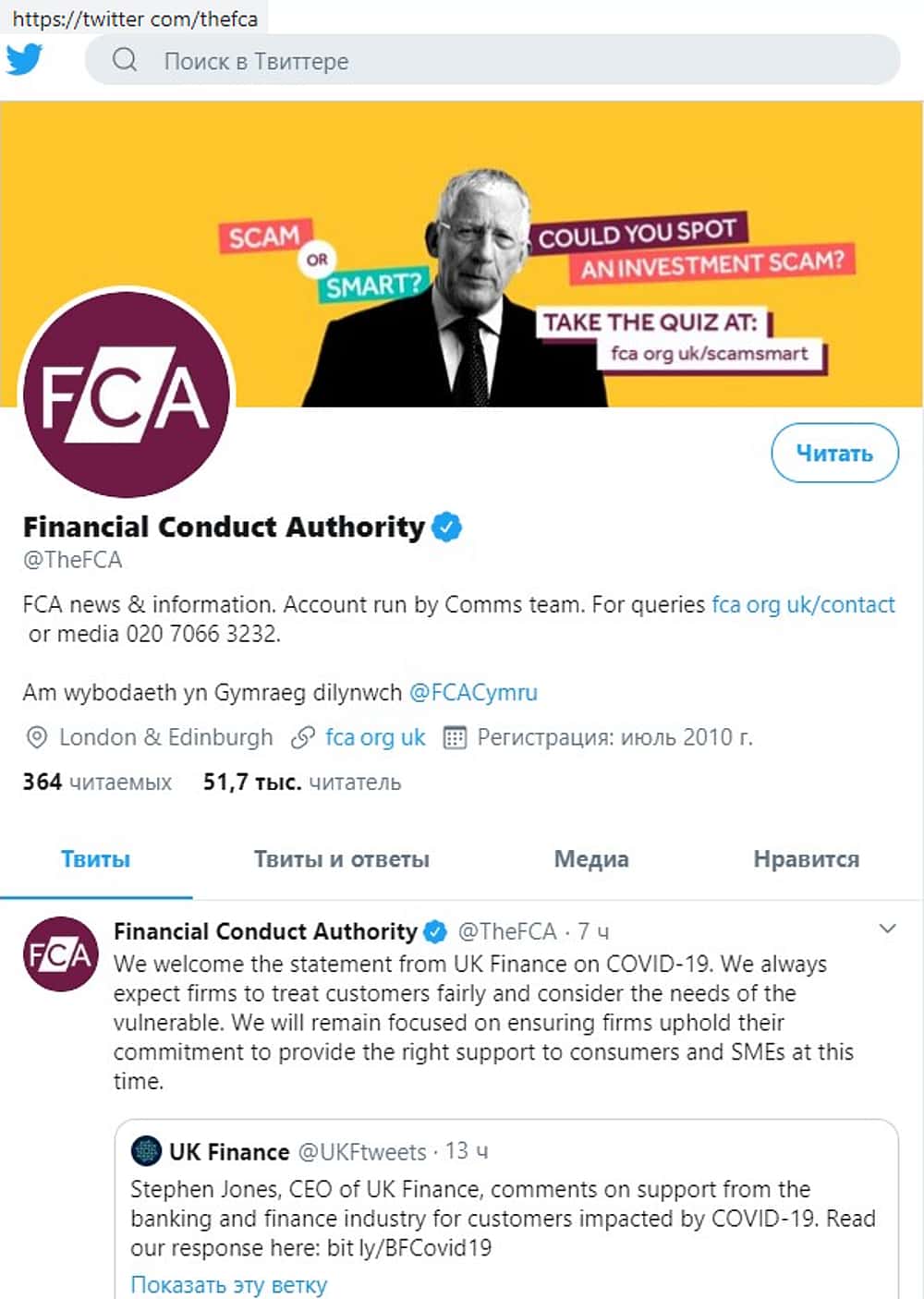Screen dimensions: 924x1299
Task: Open the @FCACymru mention link
Action: (x=472, y=692)
